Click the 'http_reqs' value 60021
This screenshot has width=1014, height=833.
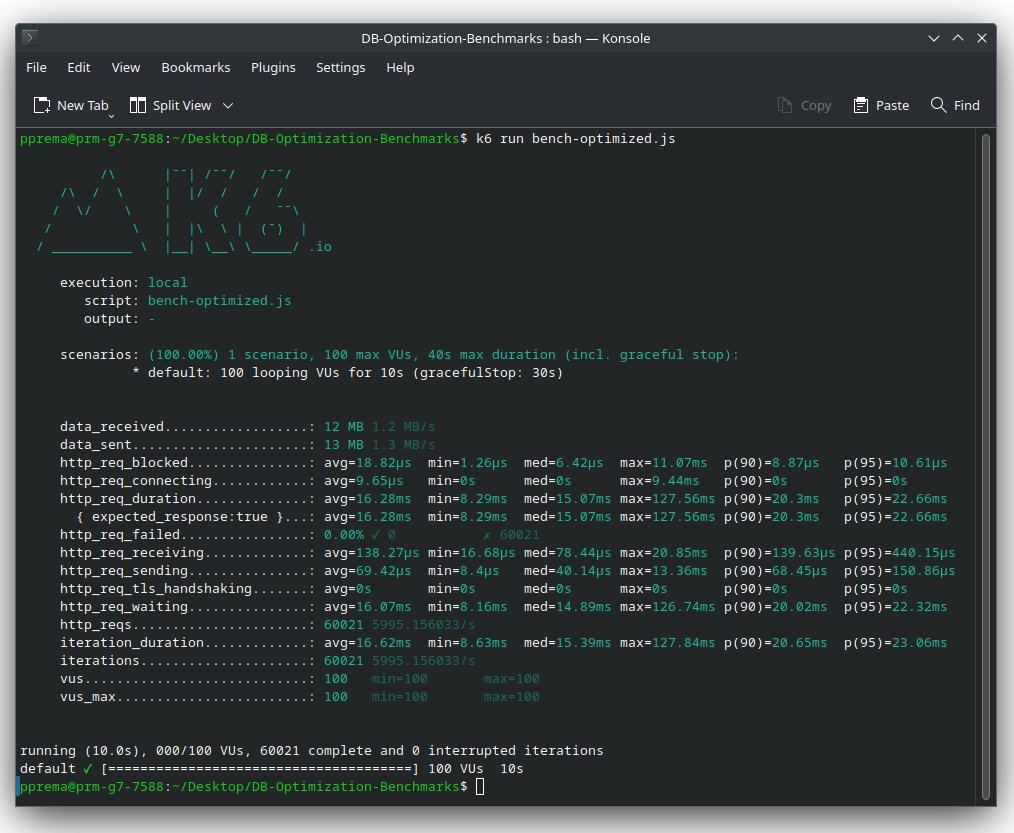(343, 625)
